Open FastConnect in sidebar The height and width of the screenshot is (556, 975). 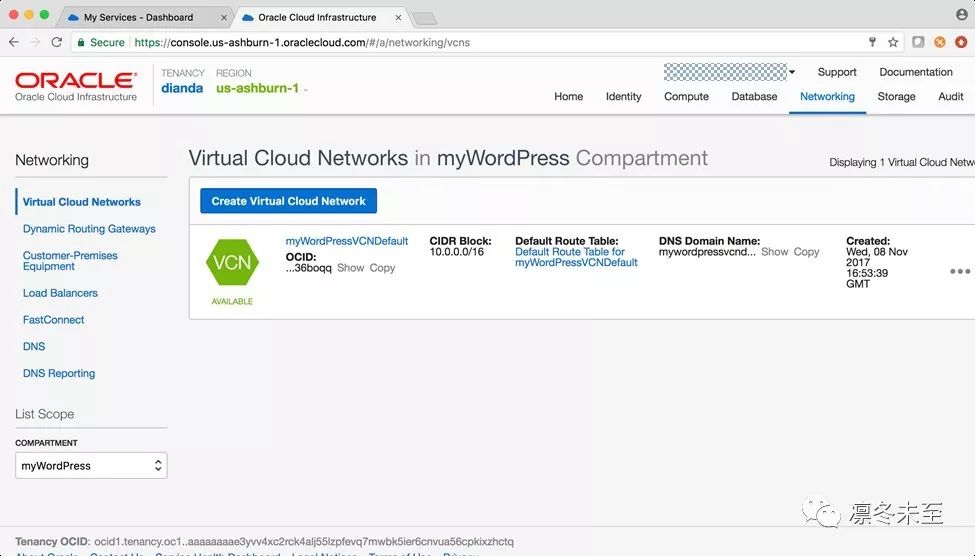(53, 320)
